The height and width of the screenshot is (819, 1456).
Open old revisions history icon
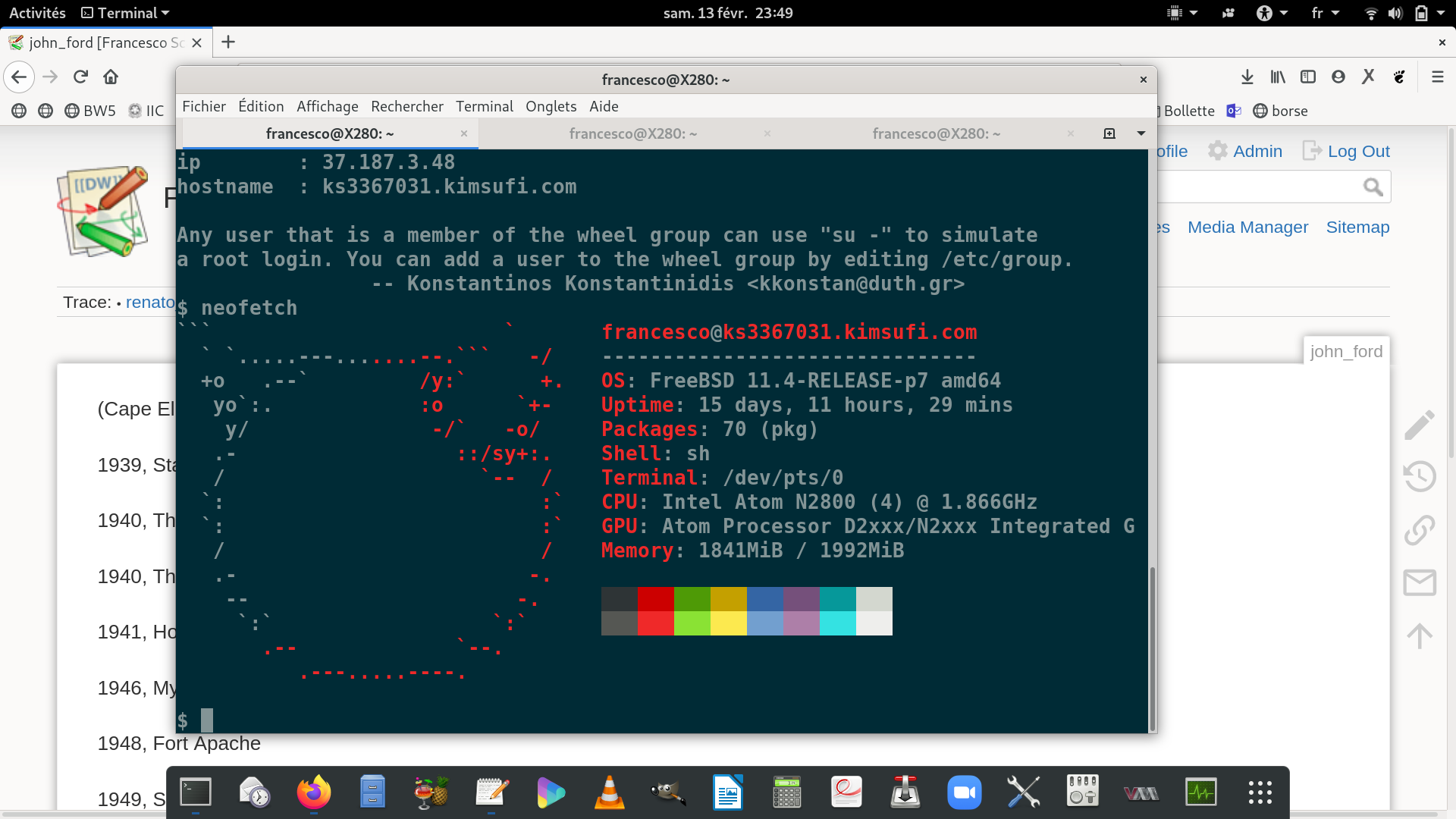(1419, 477)
